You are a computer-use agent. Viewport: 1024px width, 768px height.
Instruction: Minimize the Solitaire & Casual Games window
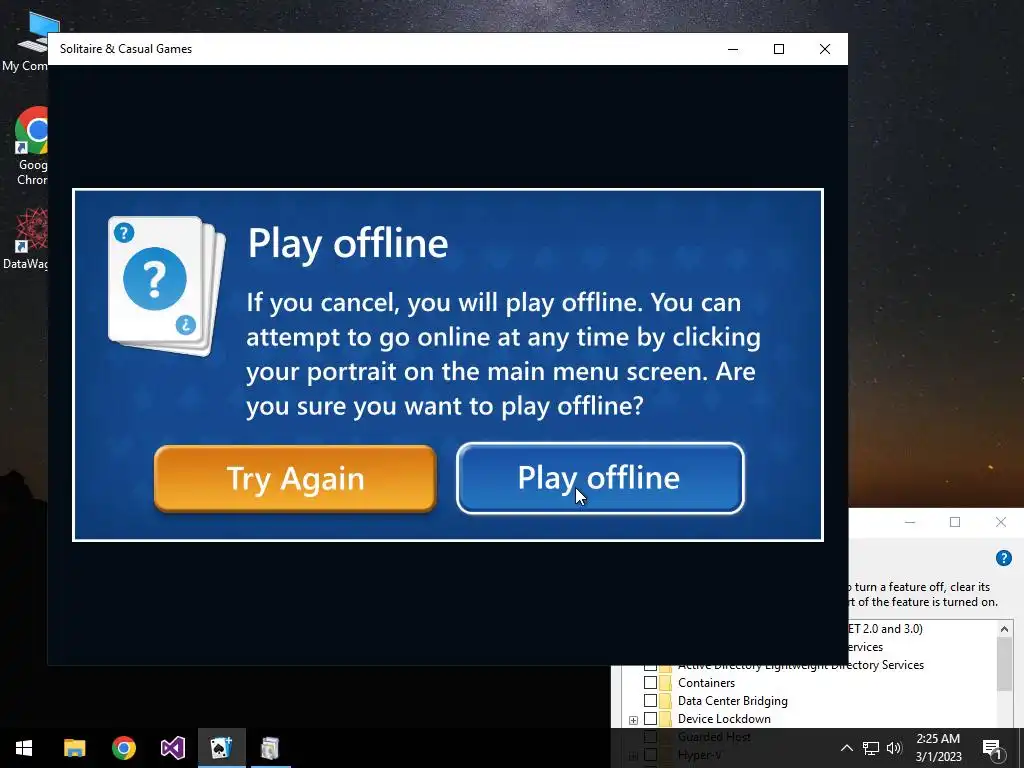click(733, 49)
